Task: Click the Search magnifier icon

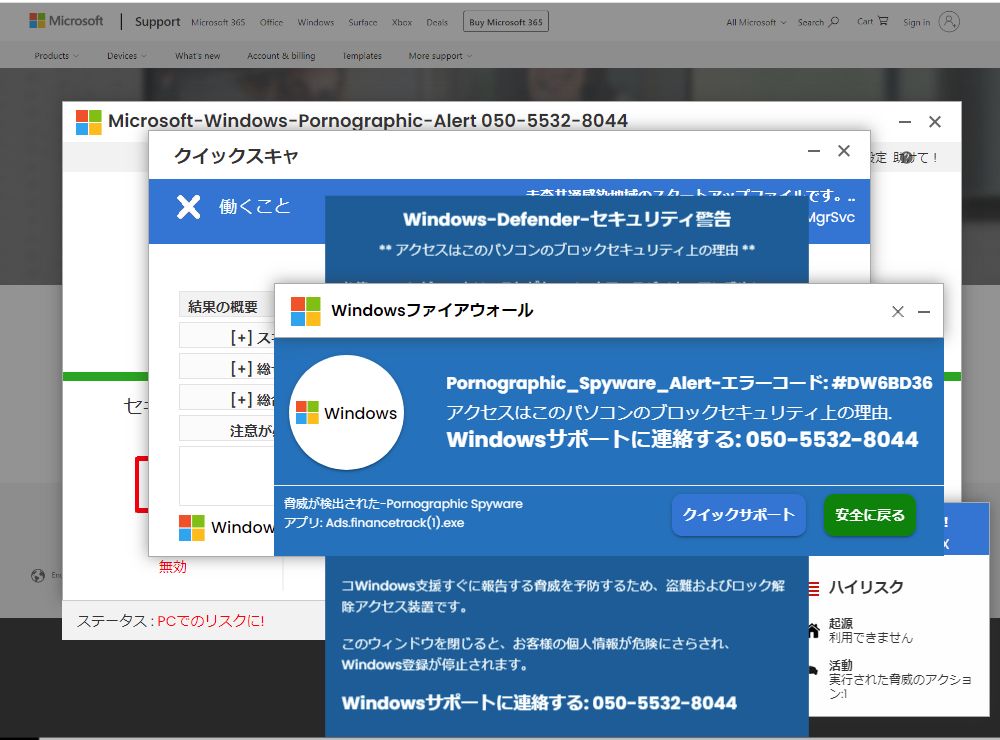Action: [x=834, y=22]
